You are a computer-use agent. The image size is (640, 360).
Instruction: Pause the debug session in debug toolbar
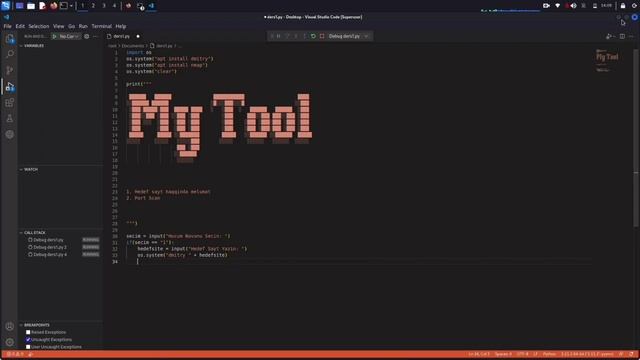279,36
